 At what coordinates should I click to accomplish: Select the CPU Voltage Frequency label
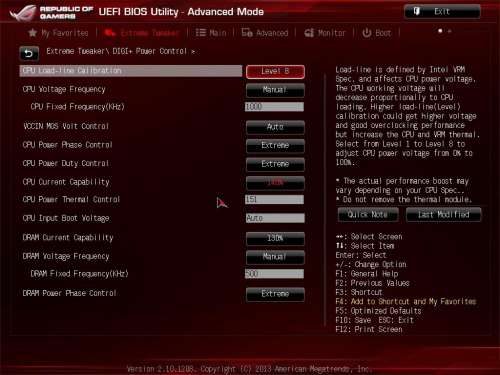64,89
